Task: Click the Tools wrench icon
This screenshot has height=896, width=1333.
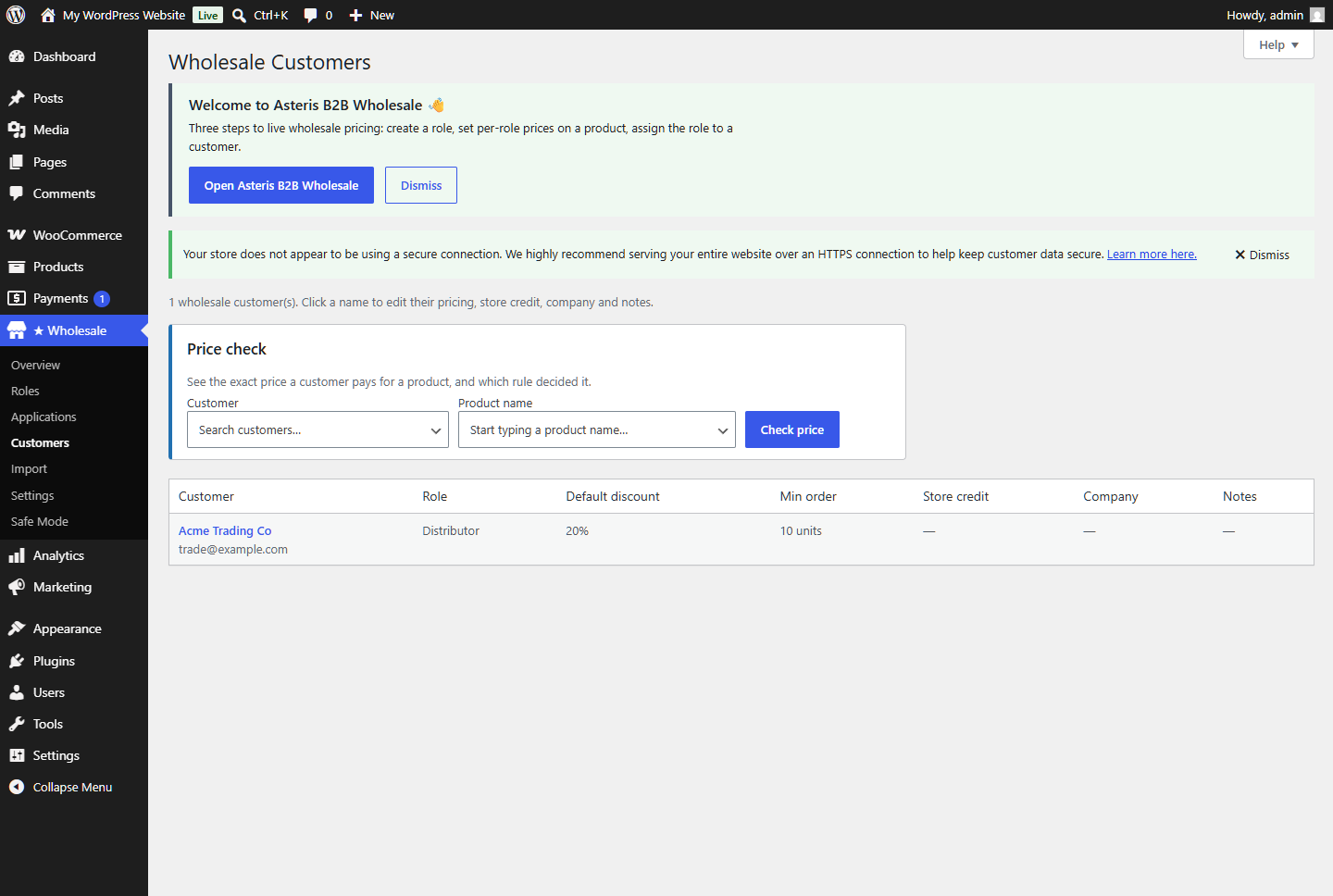Action: pos(17,724)
